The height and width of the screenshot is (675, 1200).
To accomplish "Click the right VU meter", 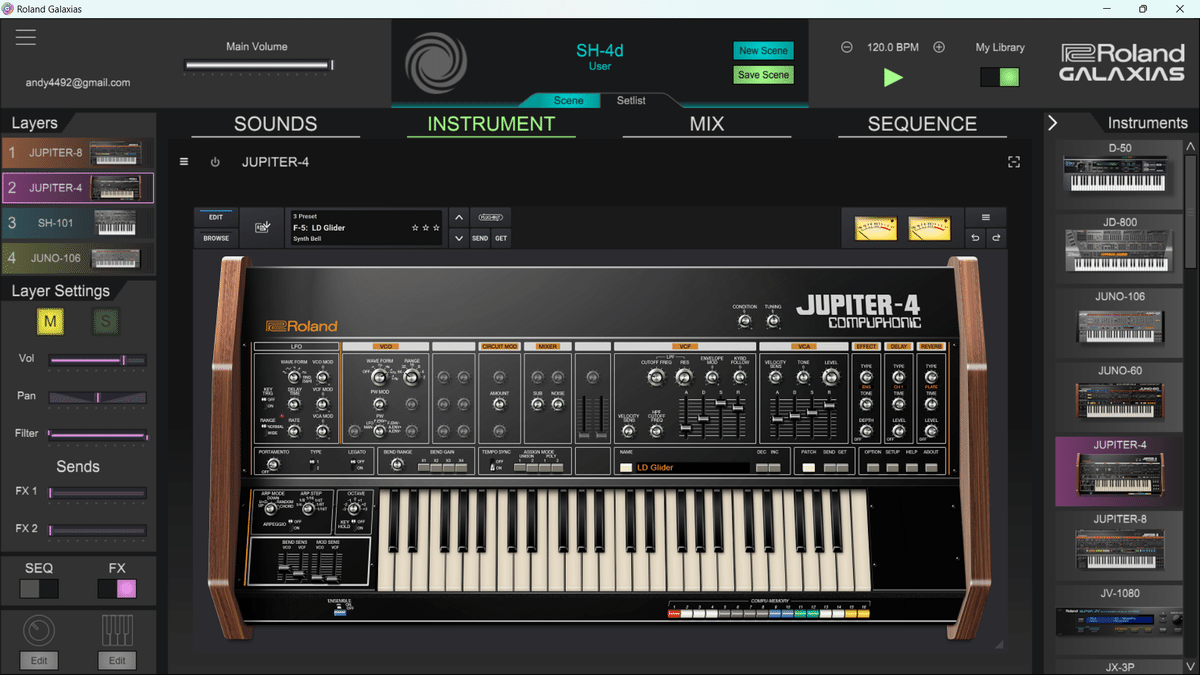I will click(x=929, y=228).
